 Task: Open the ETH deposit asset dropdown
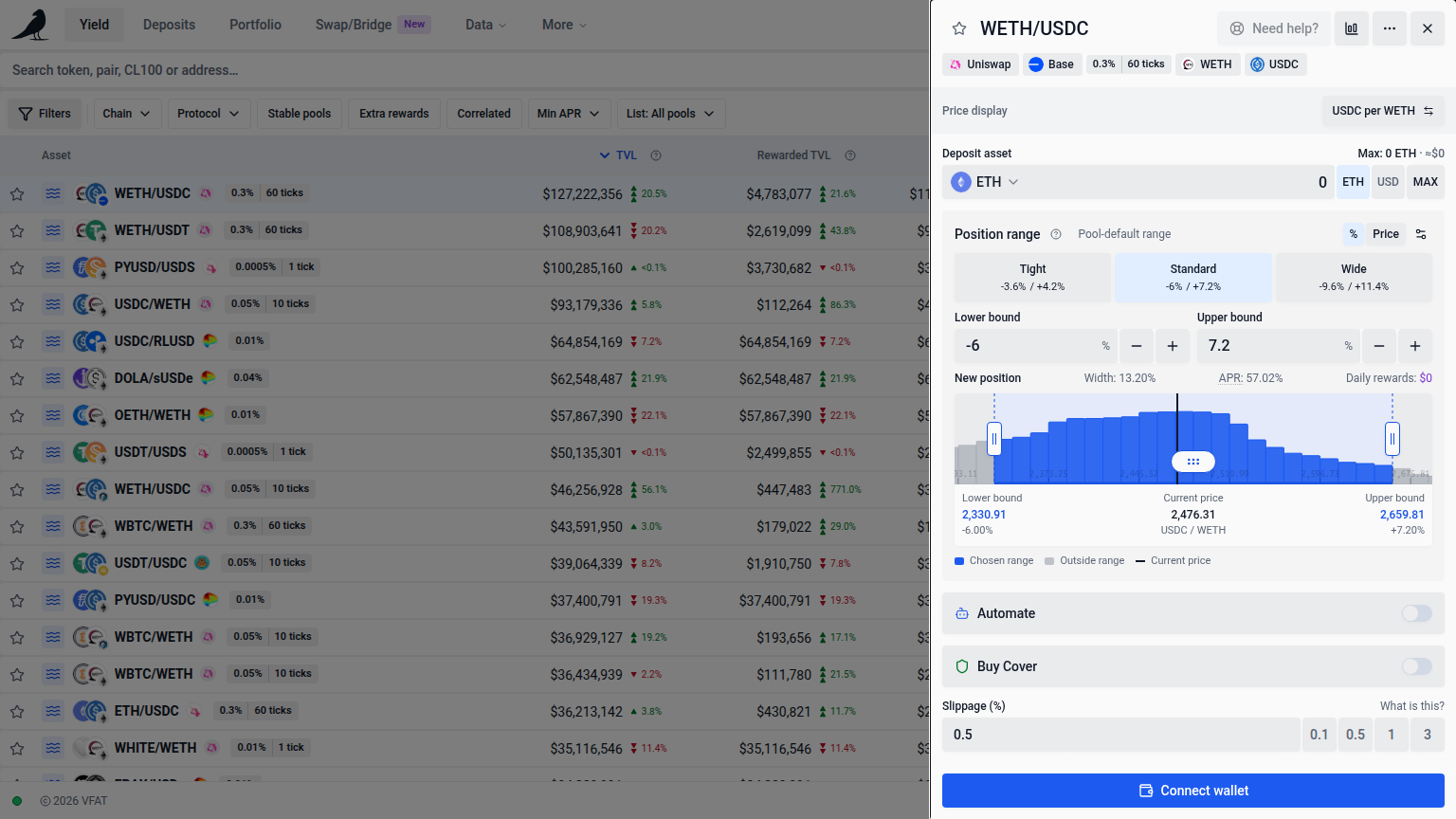click(x=986, y=182)
